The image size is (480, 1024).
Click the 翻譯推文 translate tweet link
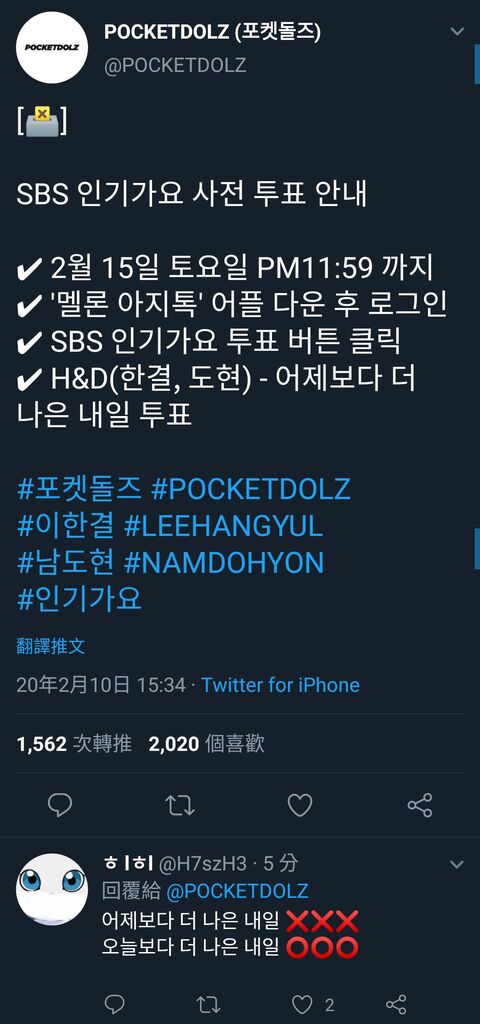click(50, 647)
